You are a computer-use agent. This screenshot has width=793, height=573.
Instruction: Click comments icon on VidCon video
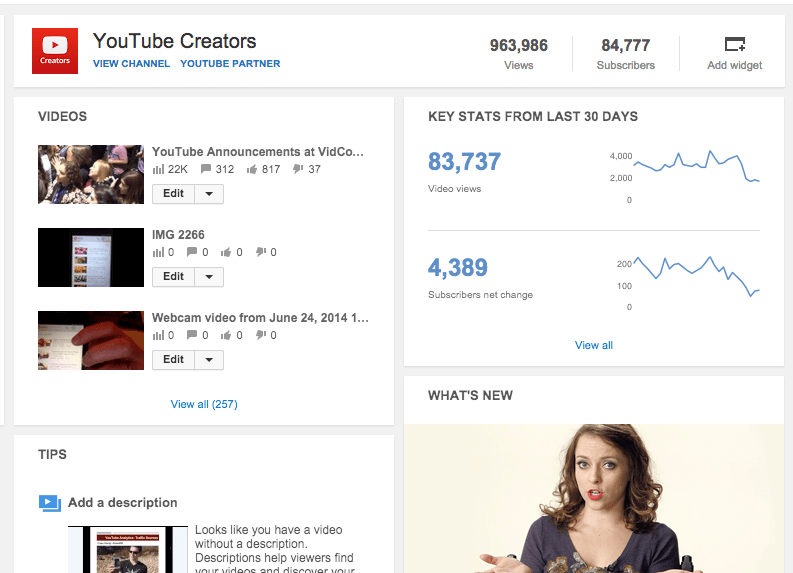click(x=206, y=170)
